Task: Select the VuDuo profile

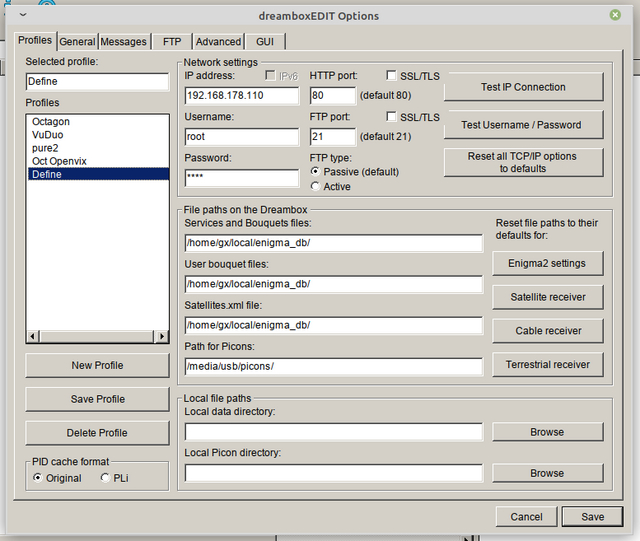Action: click(98, 135)
